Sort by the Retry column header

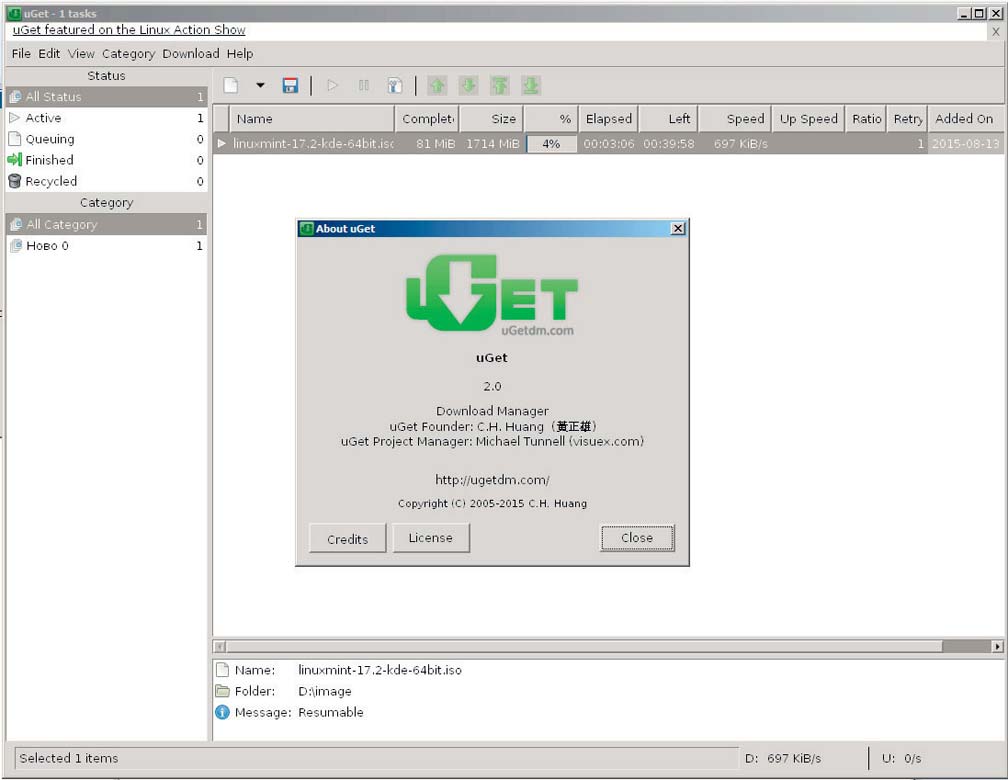point(908,119)
